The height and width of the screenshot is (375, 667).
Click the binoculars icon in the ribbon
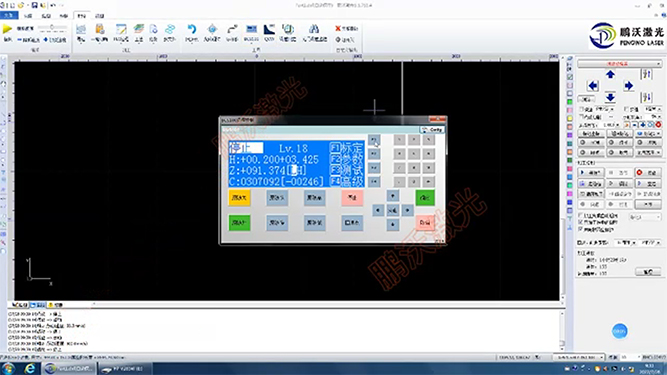314,29
